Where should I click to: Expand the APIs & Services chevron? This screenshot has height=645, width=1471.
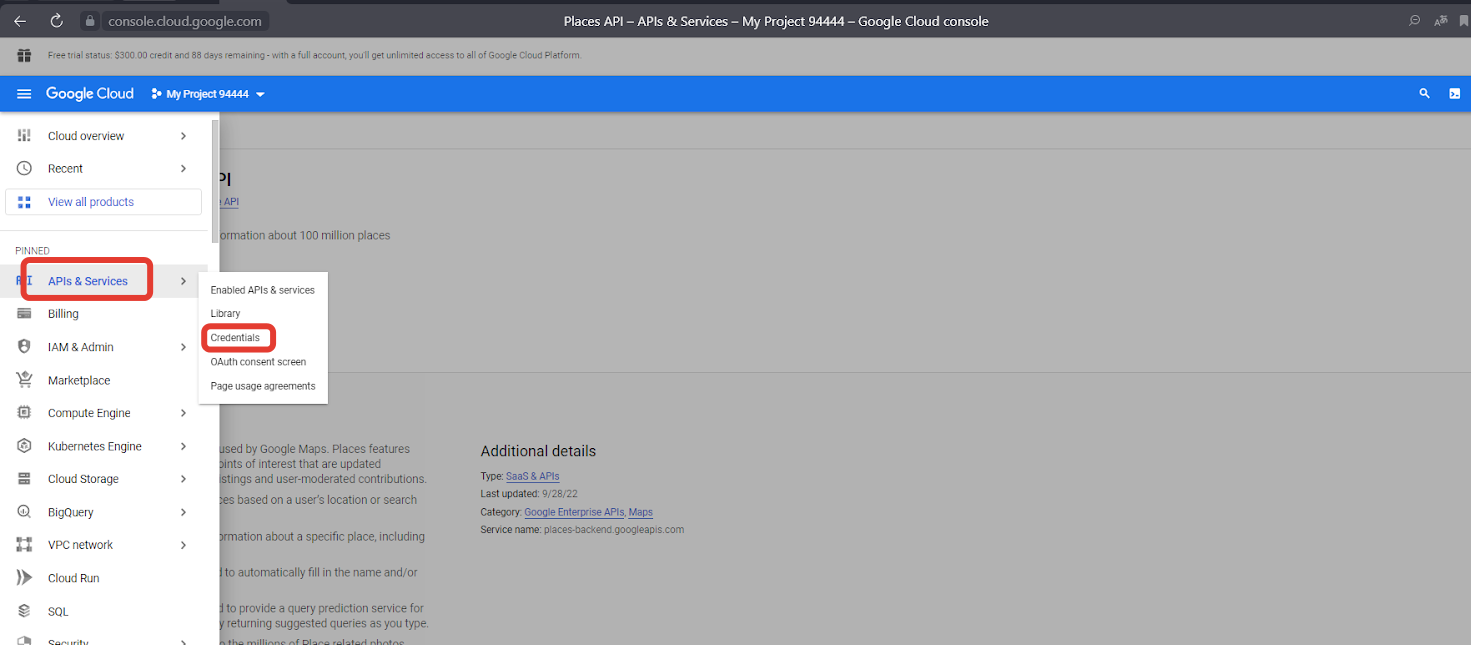[183, 281]
